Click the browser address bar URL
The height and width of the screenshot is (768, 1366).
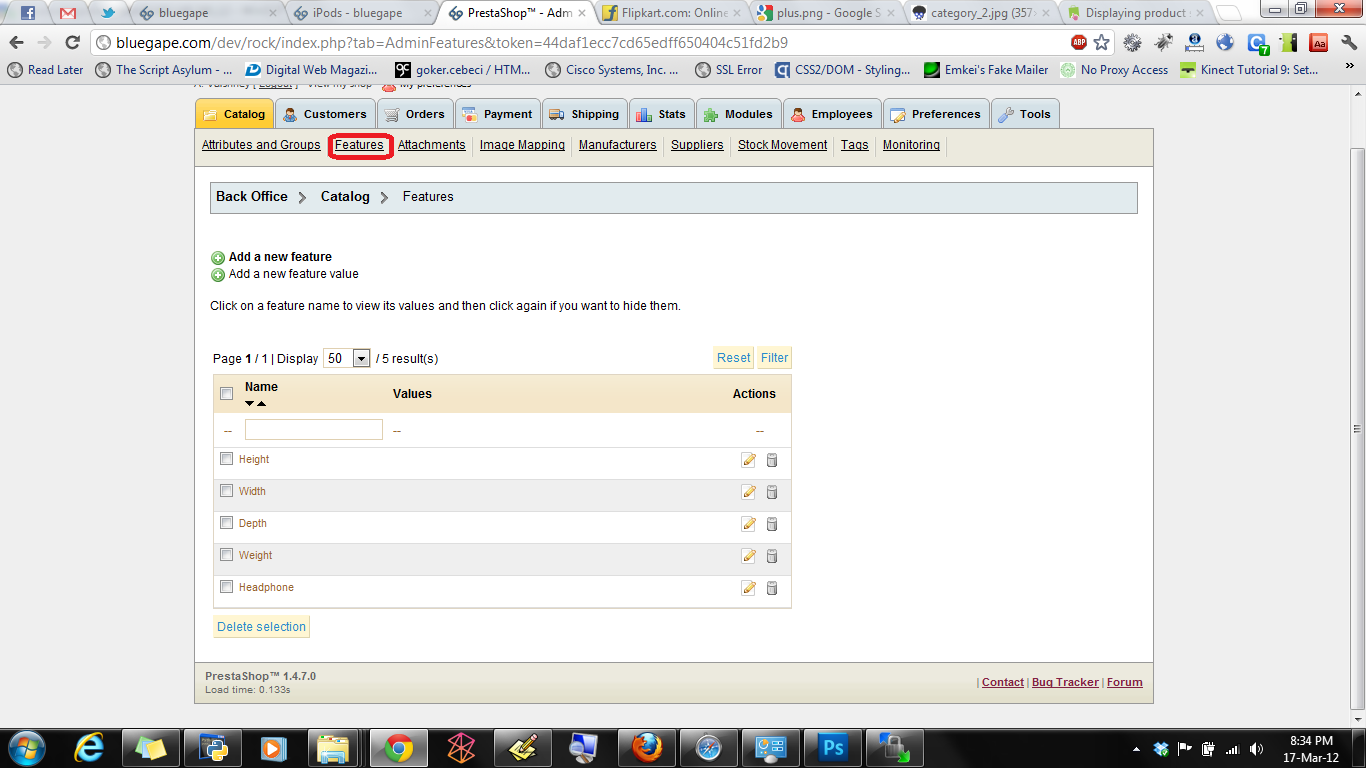(x=452, y=43)
